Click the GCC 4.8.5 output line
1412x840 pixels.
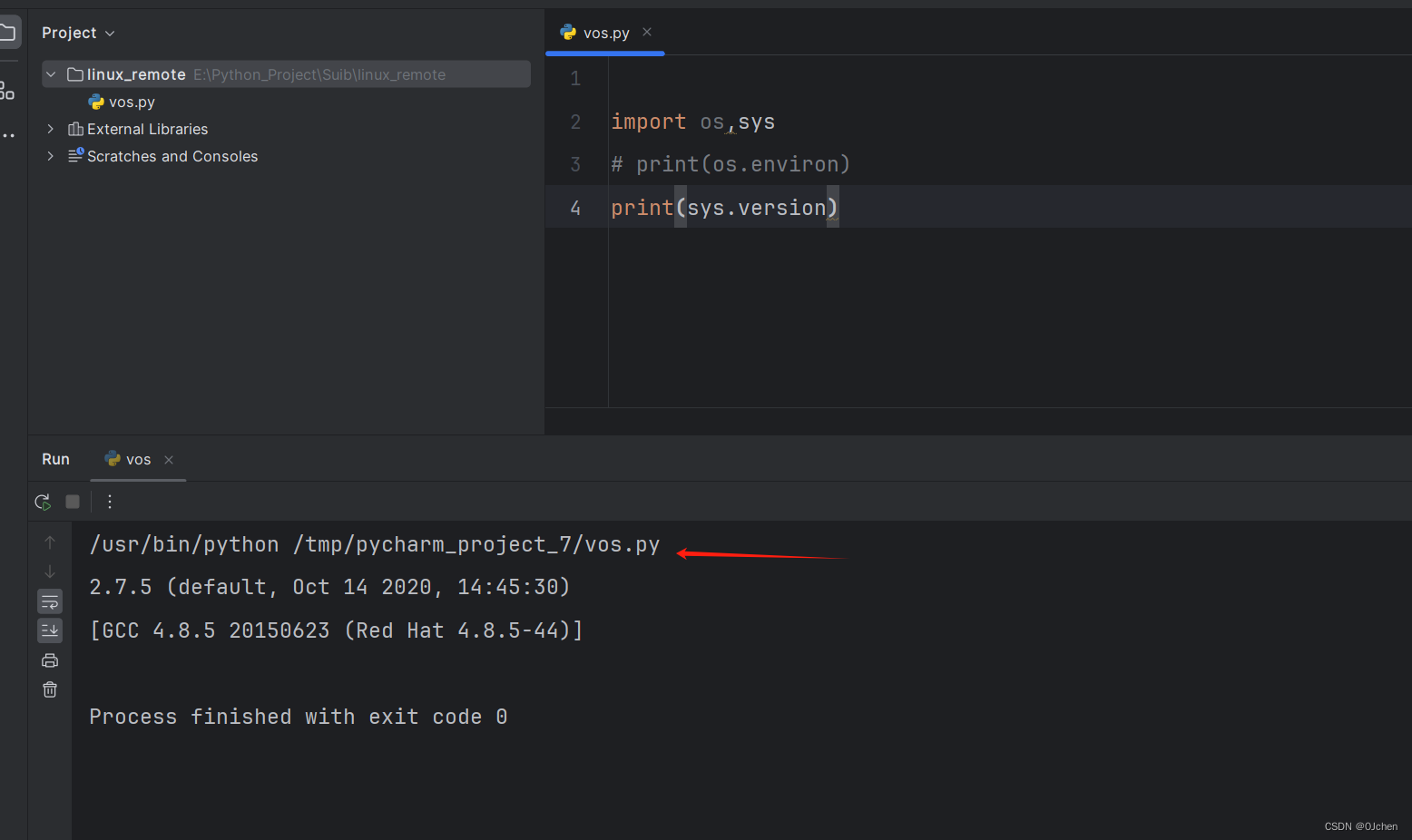(x=336, y=630)
